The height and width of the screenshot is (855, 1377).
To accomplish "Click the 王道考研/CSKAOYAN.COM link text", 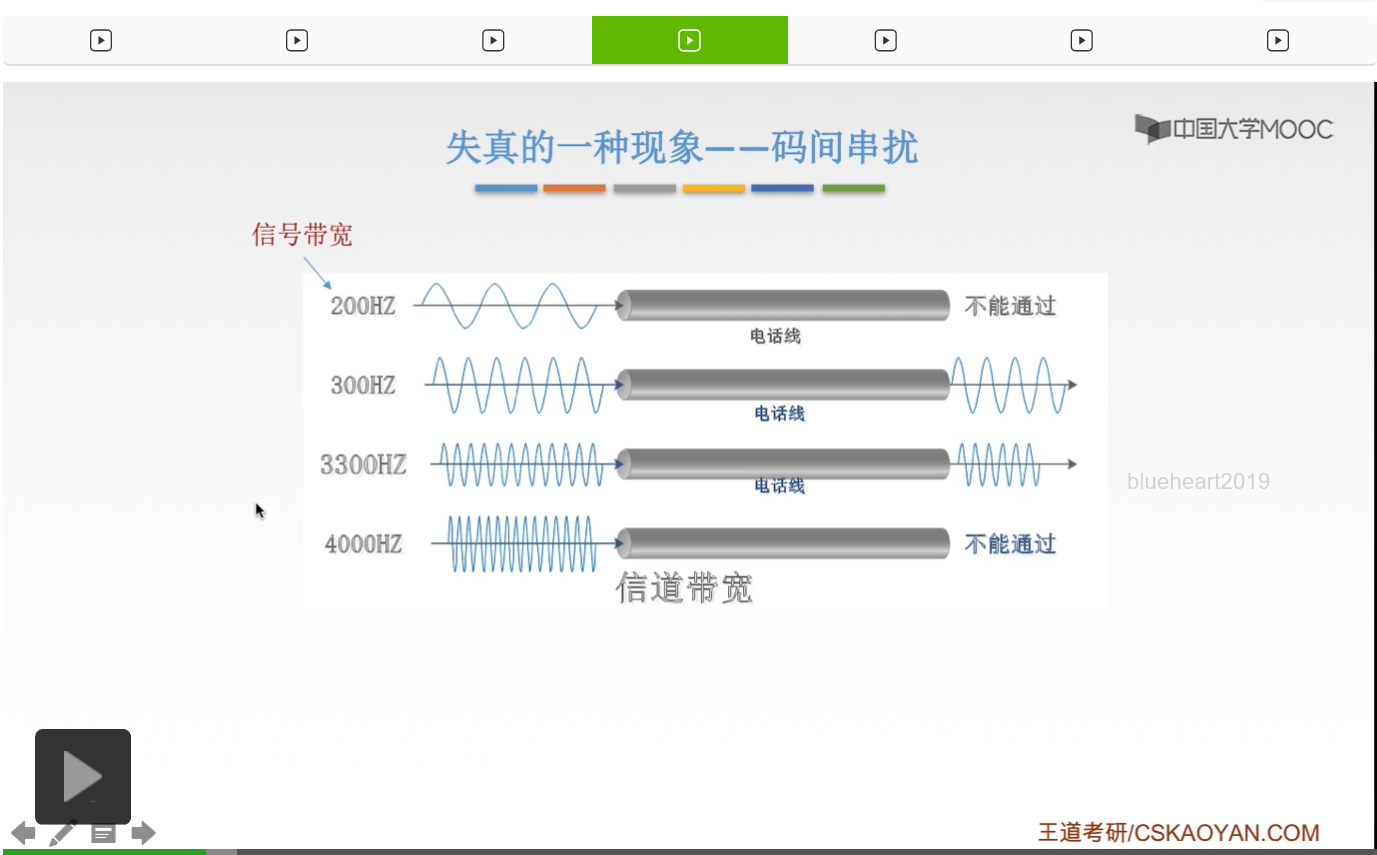I will pos(1178,832).
